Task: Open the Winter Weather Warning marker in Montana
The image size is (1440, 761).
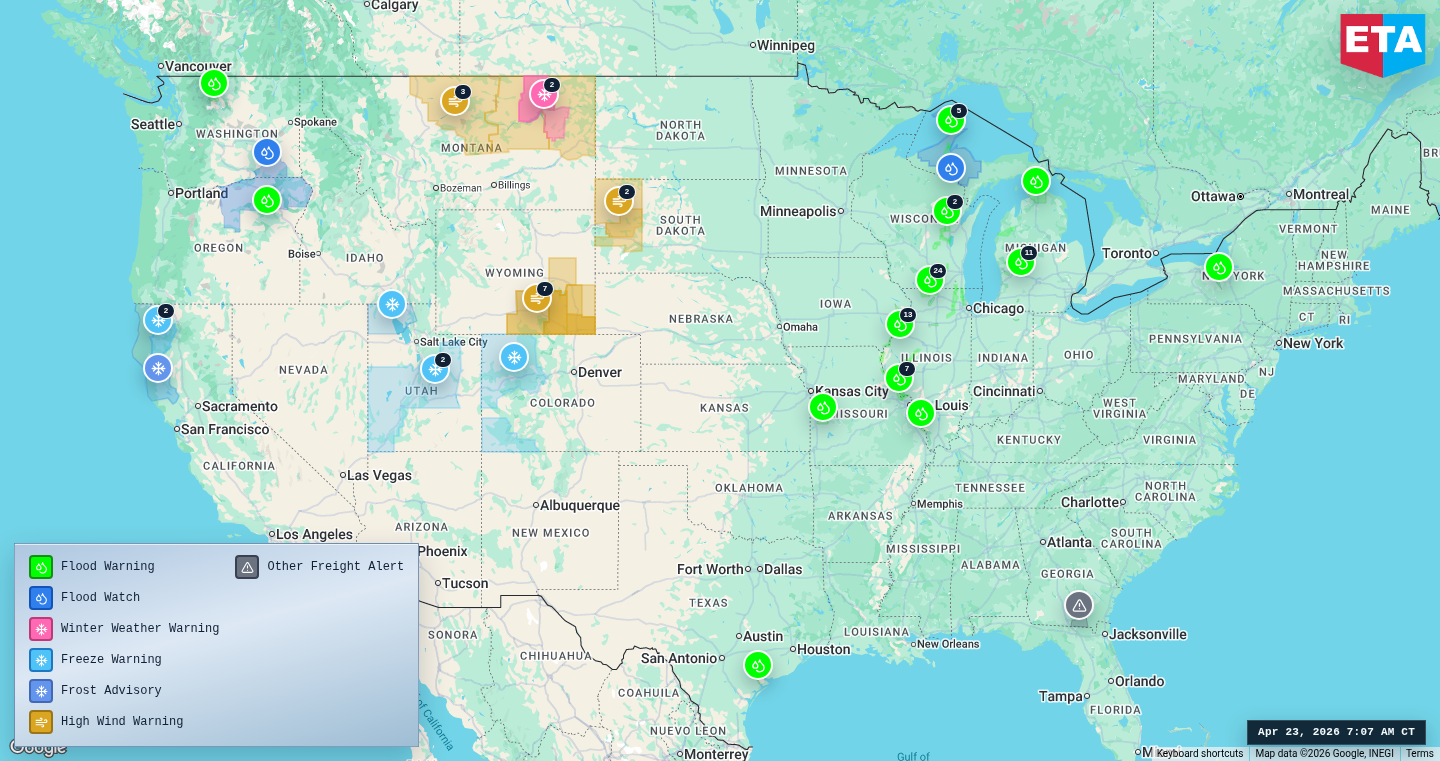Action: tap(543, 95)
